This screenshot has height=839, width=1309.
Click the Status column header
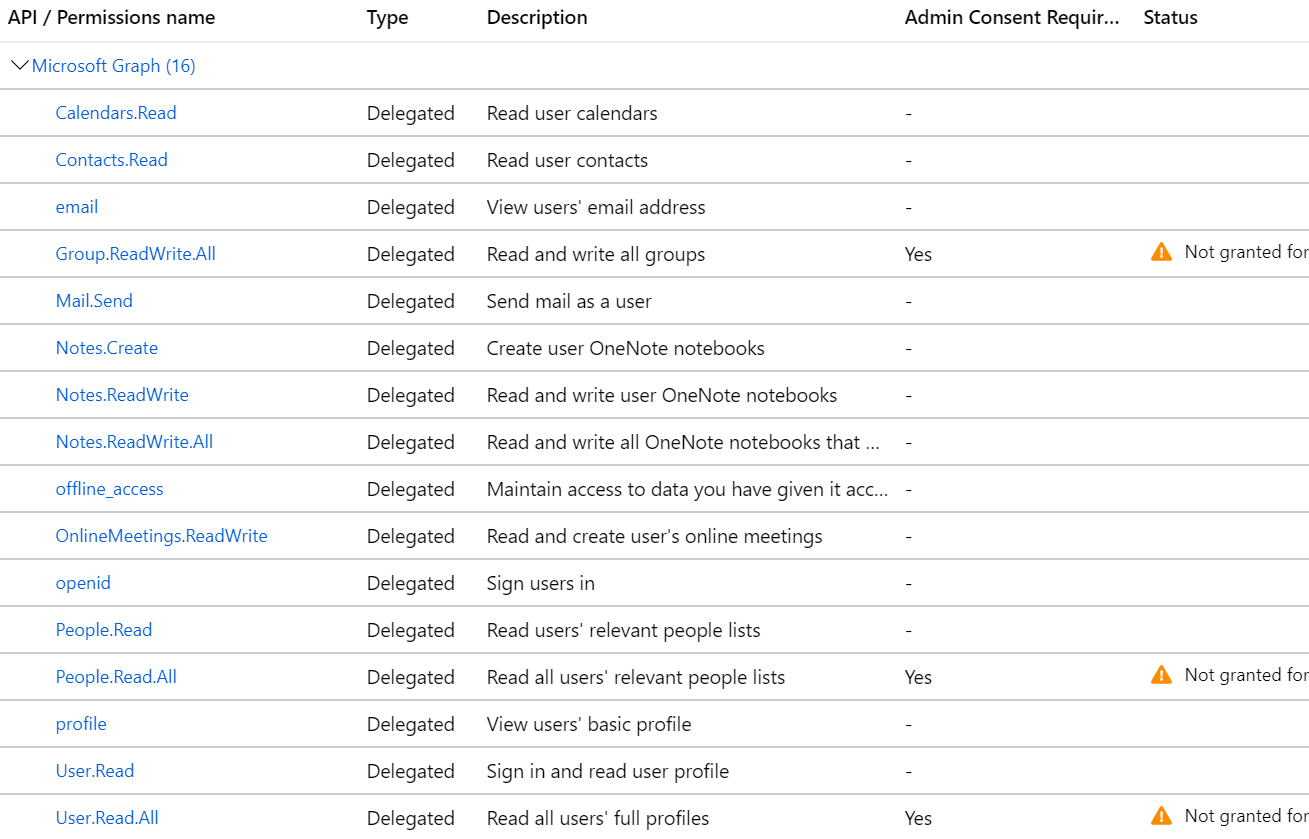[x=1170, y=18]
